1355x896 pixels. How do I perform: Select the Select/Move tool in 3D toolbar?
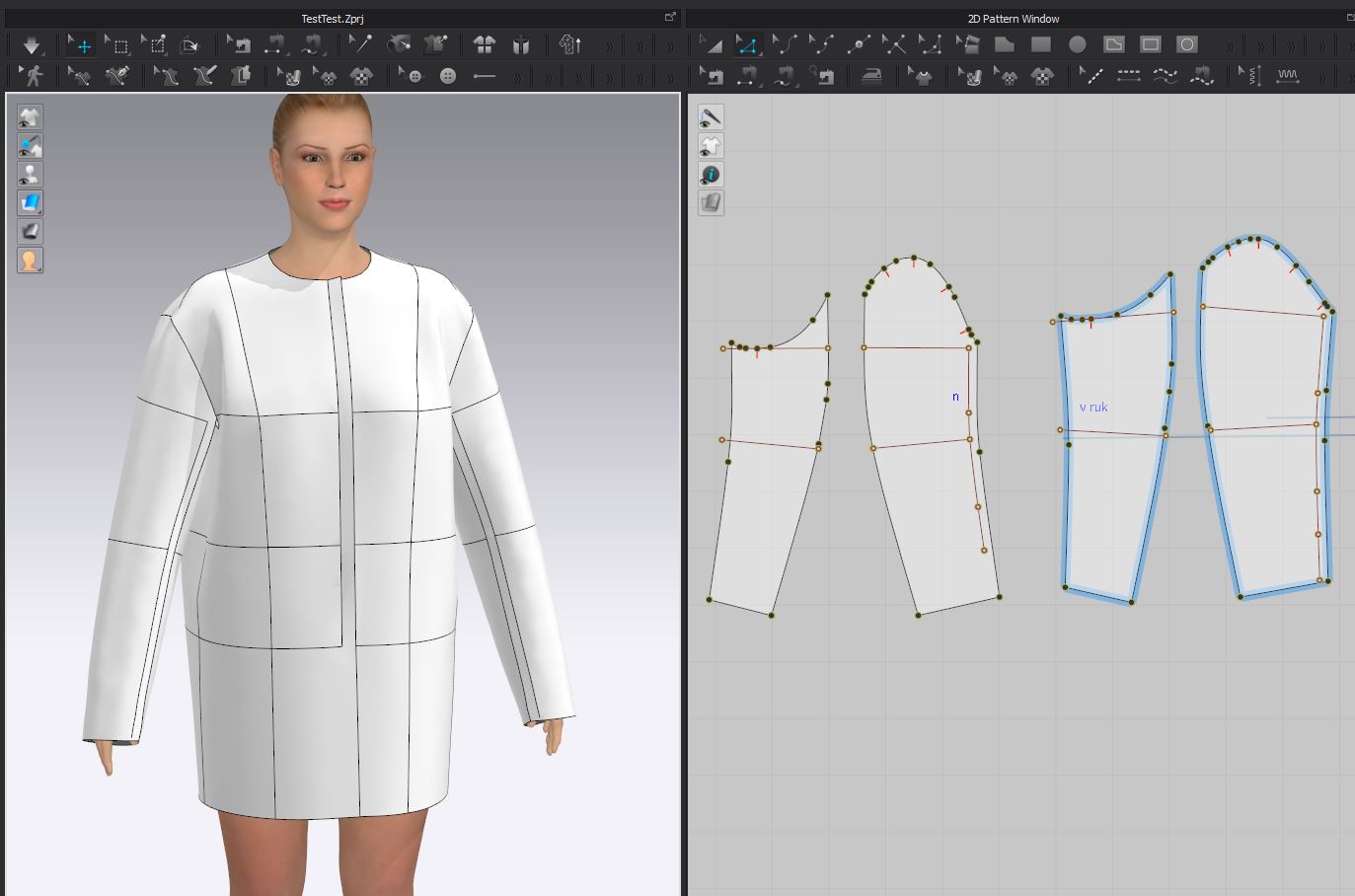[x=83, y=45]
